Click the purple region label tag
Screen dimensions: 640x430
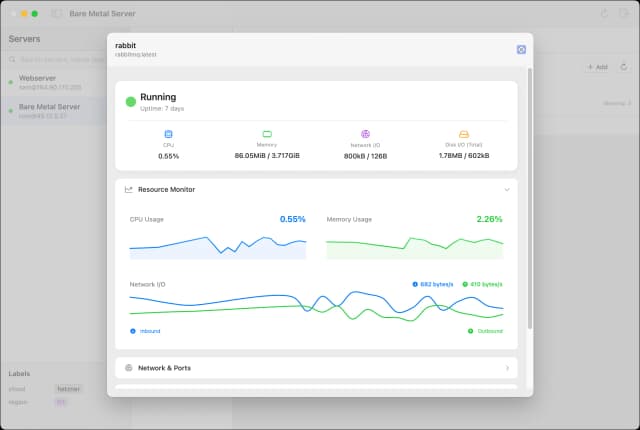[60, 402]
